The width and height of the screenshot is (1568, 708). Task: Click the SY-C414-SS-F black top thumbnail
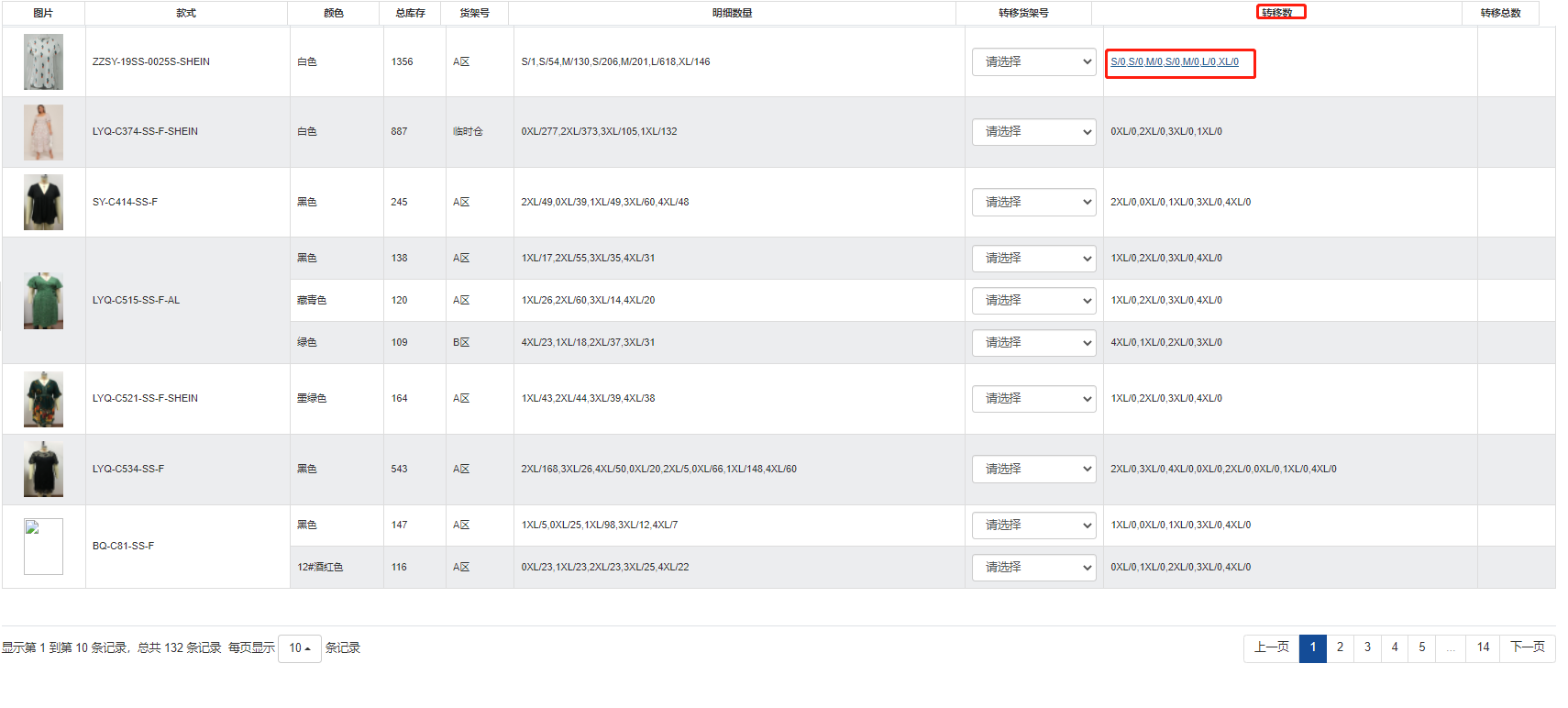pyautogui.click(x=43, y=202)
